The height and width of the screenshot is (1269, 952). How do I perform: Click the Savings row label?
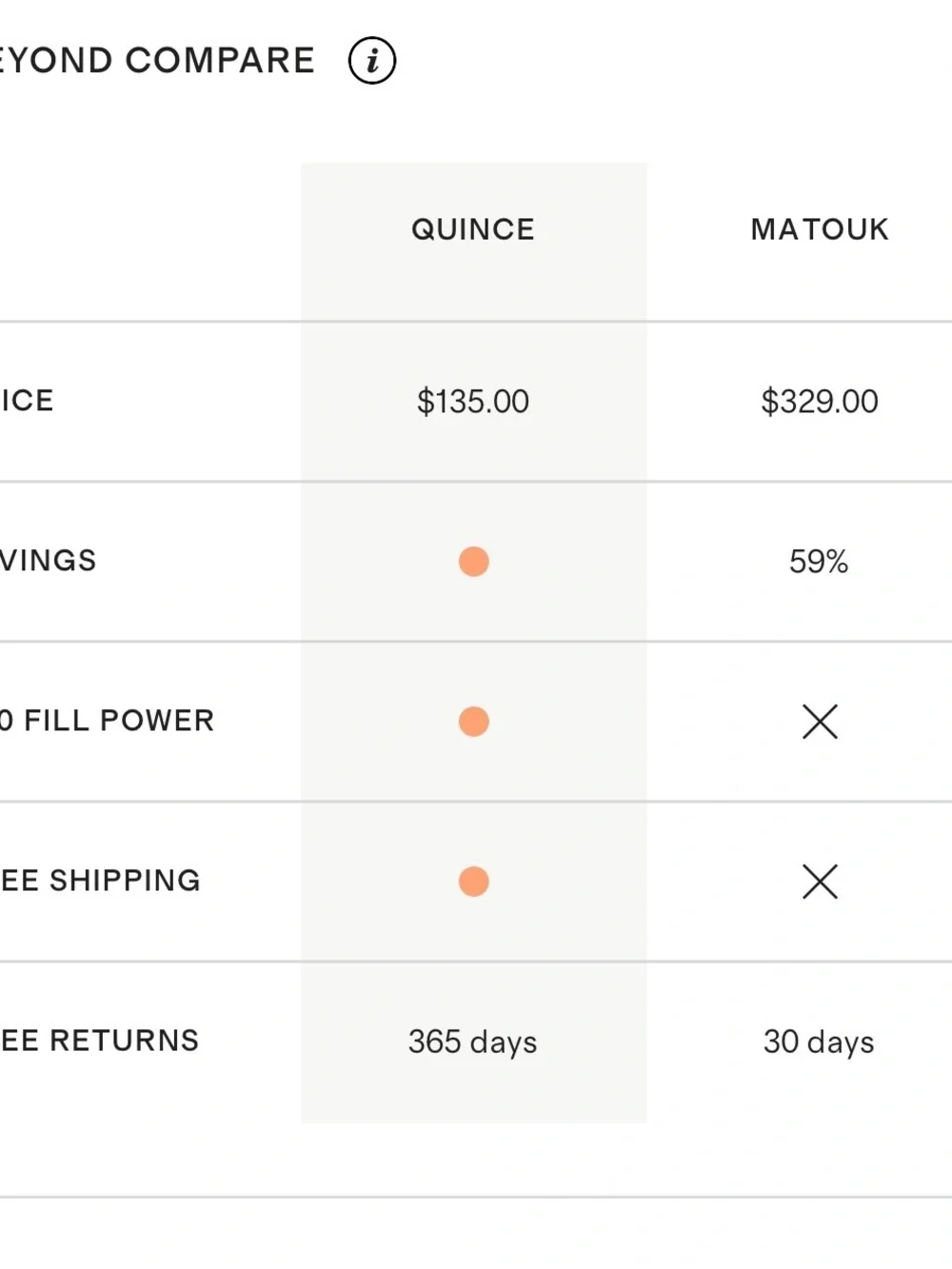pyautogui.click(x=48, y=561)
